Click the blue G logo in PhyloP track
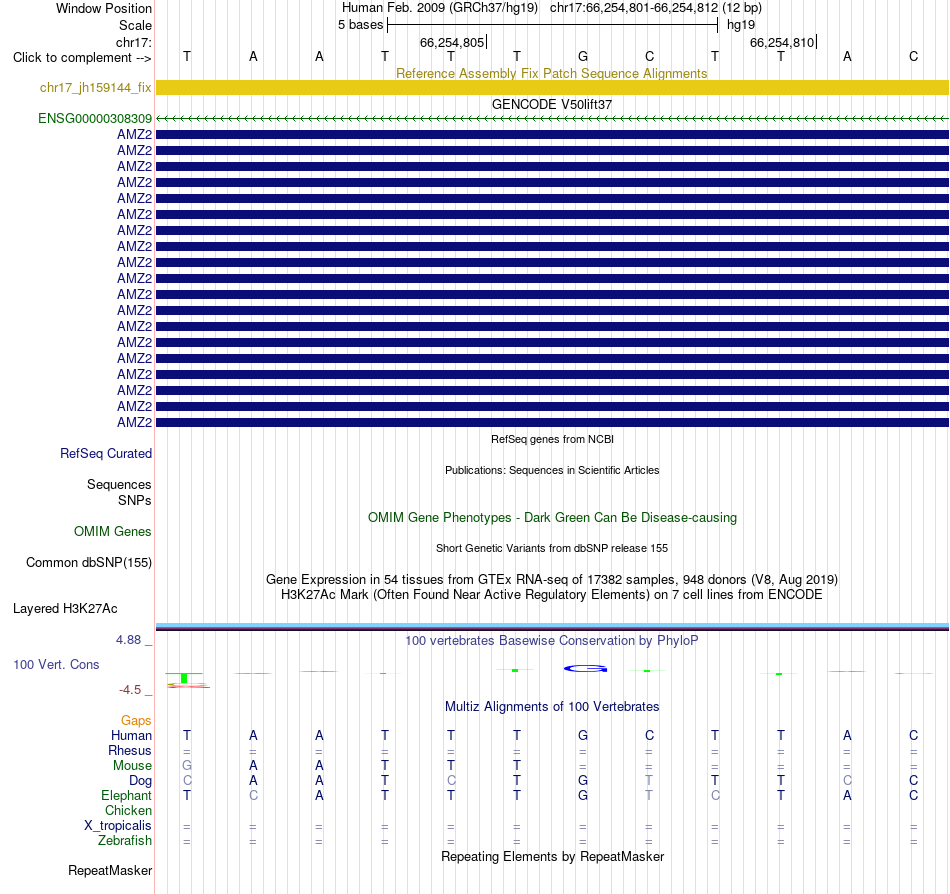This screenshot has width=950, height=894. 585,669
